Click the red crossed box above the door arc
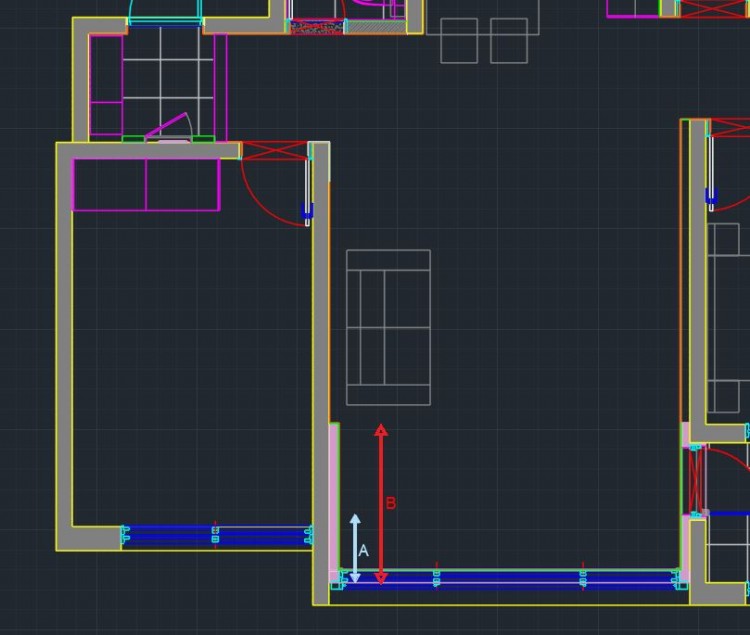Image resolution: width=750 pixels, height=635 pixels. (x=275, y=150)
